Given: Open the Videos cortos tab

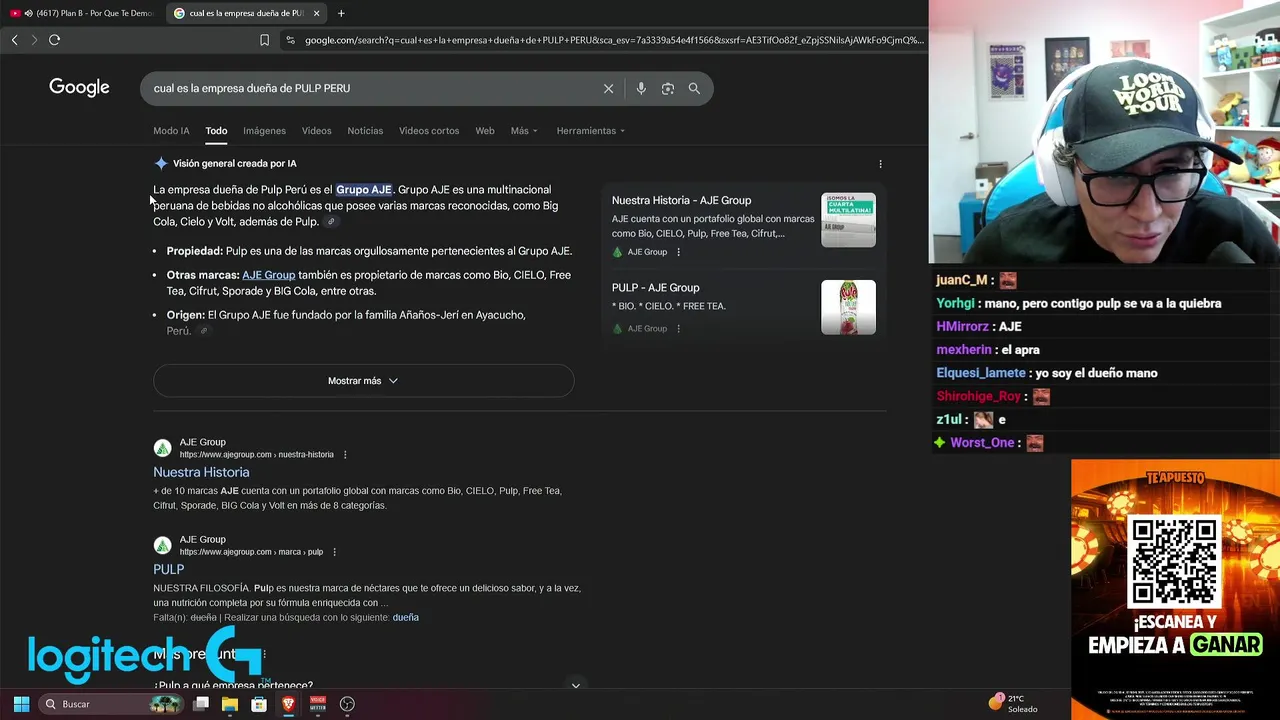Looking at the screenshot, I should (429, 131).
